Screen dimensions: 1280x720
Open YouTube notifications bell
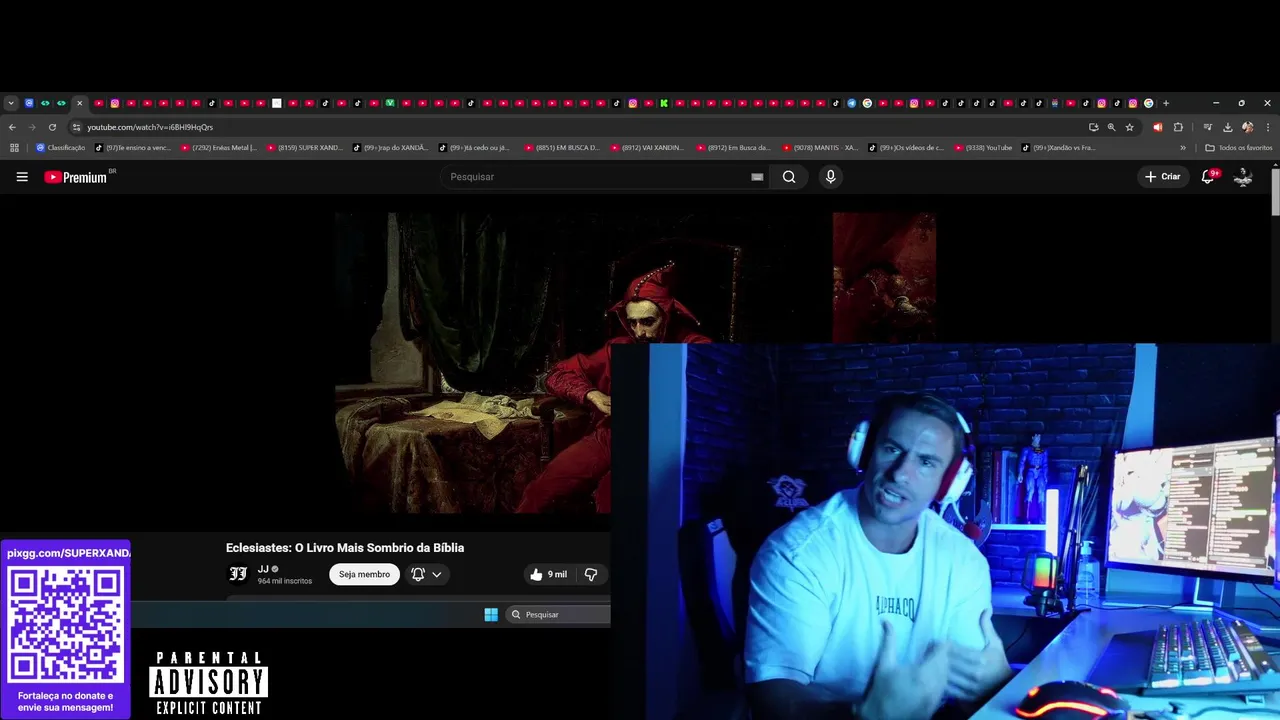[x=1208, y=177]
